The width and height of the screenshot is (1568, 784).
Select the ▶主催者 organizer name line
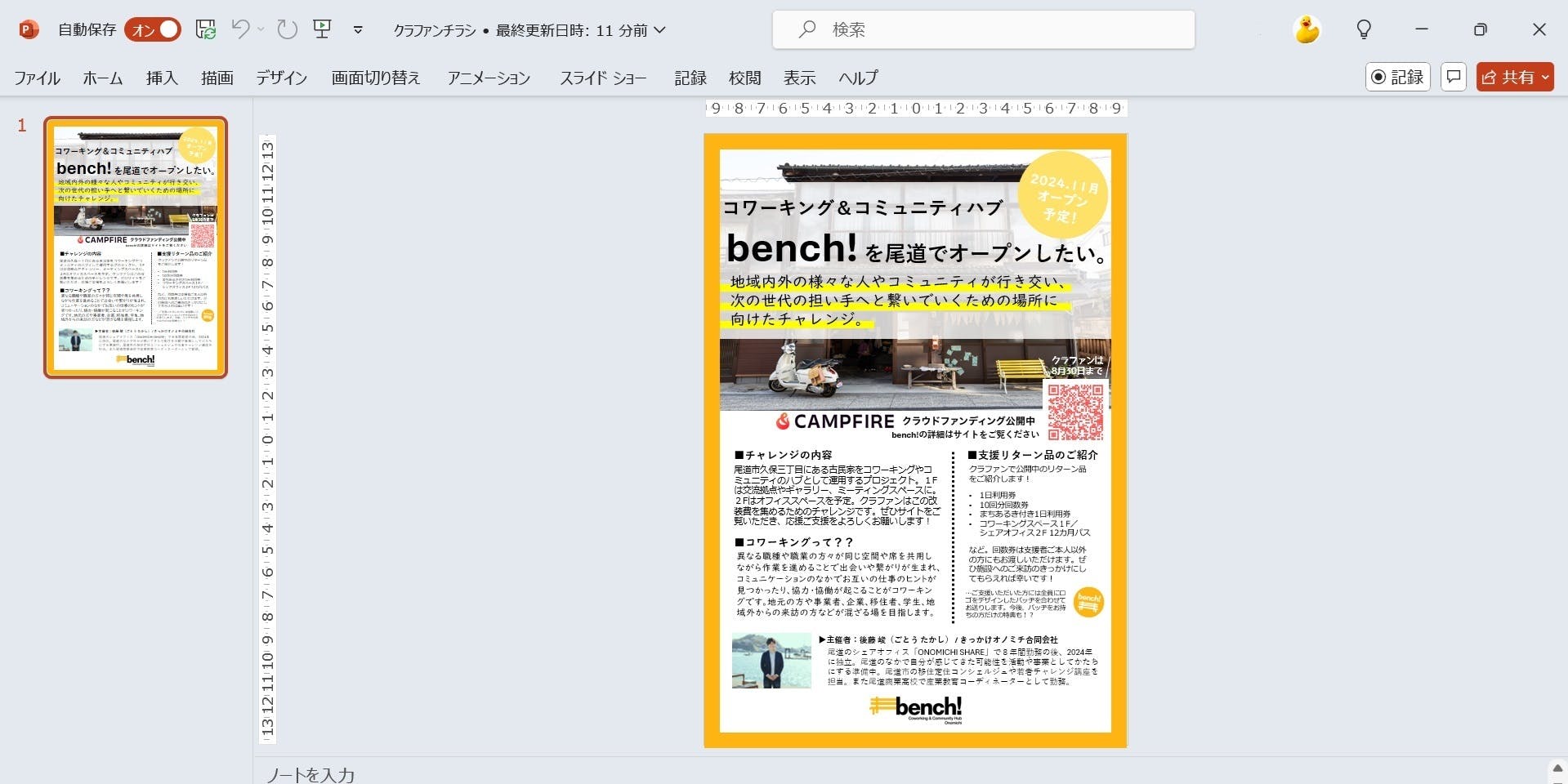[938, 639]
